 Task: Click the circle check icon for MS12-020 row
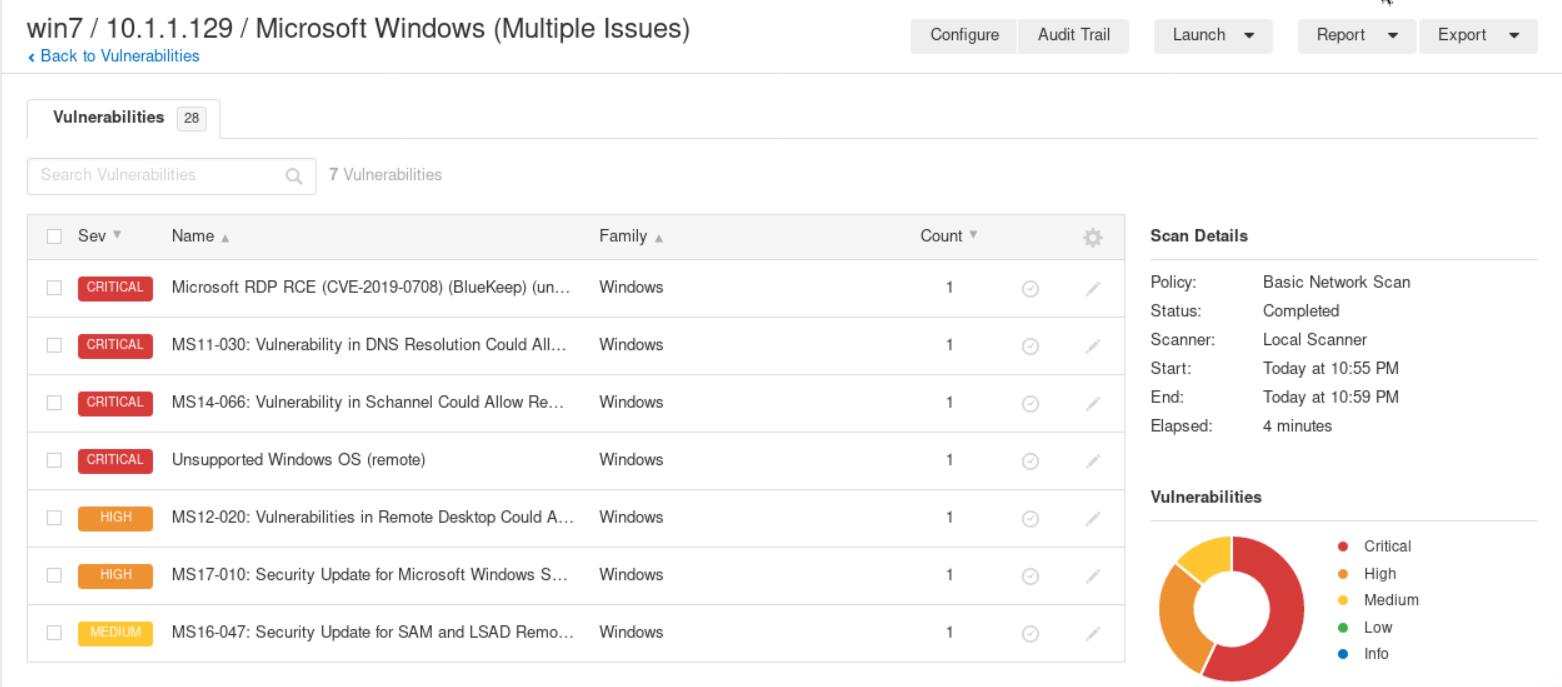coord(1029,518)
